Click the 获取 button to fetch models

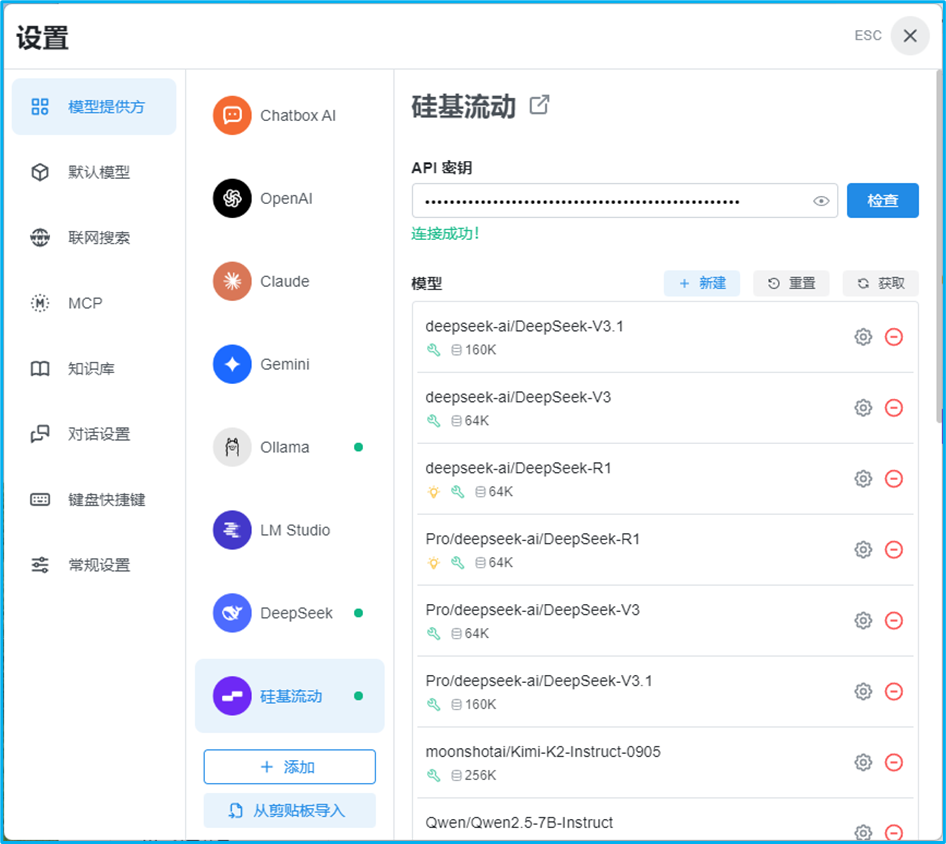[880, 283]
